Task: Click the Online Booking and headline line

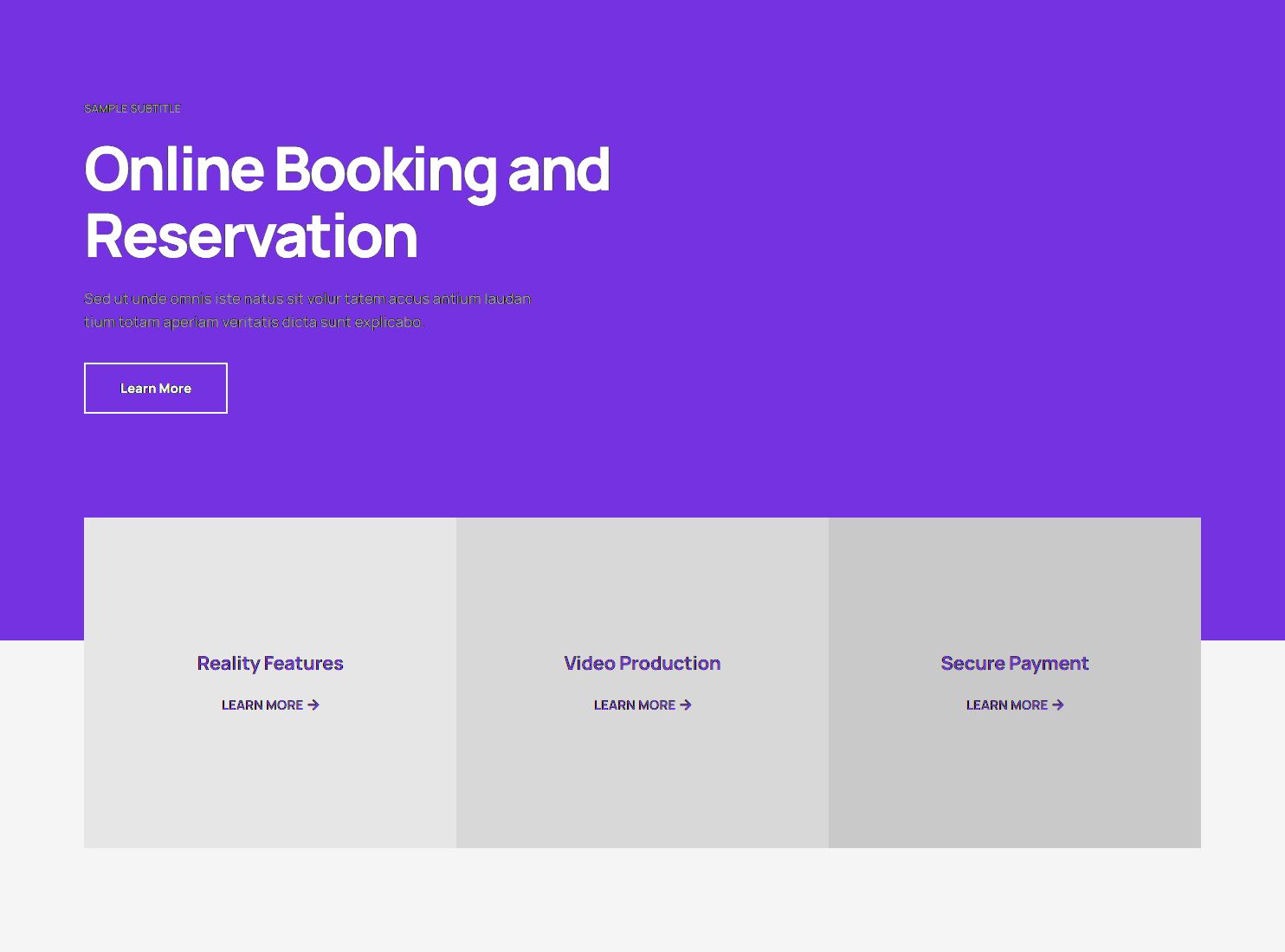Action: [x=346, y=170]
